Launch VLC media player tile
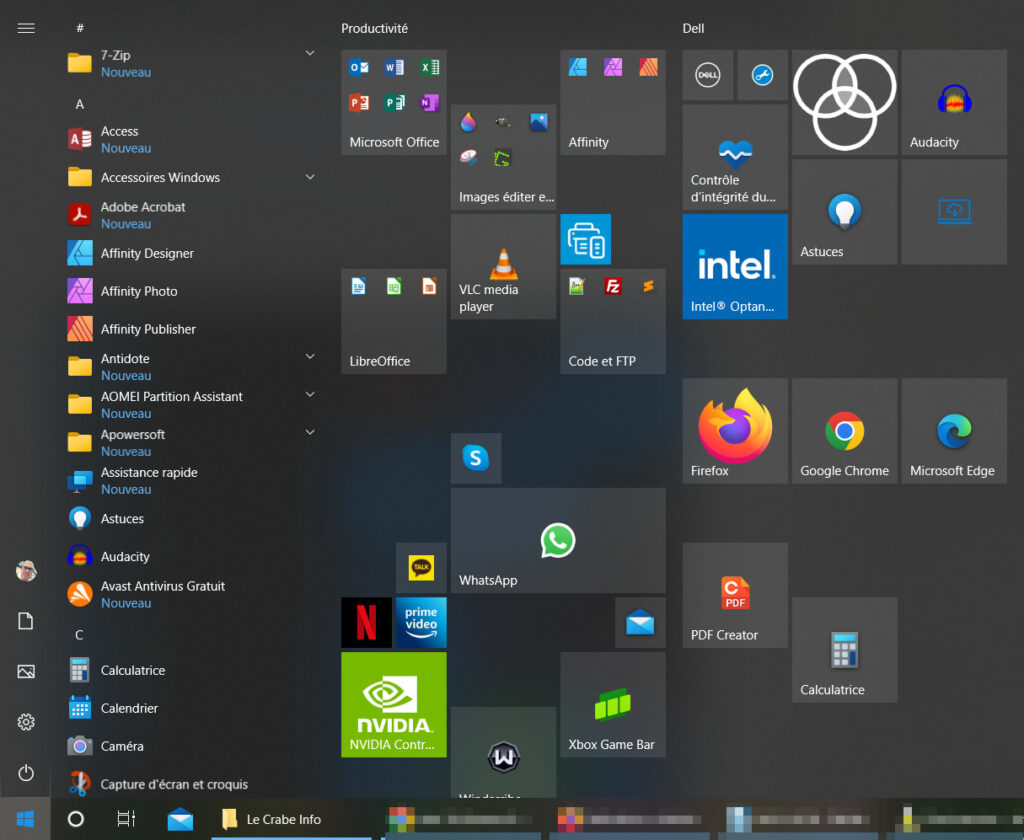 click(x=503, y=267)
